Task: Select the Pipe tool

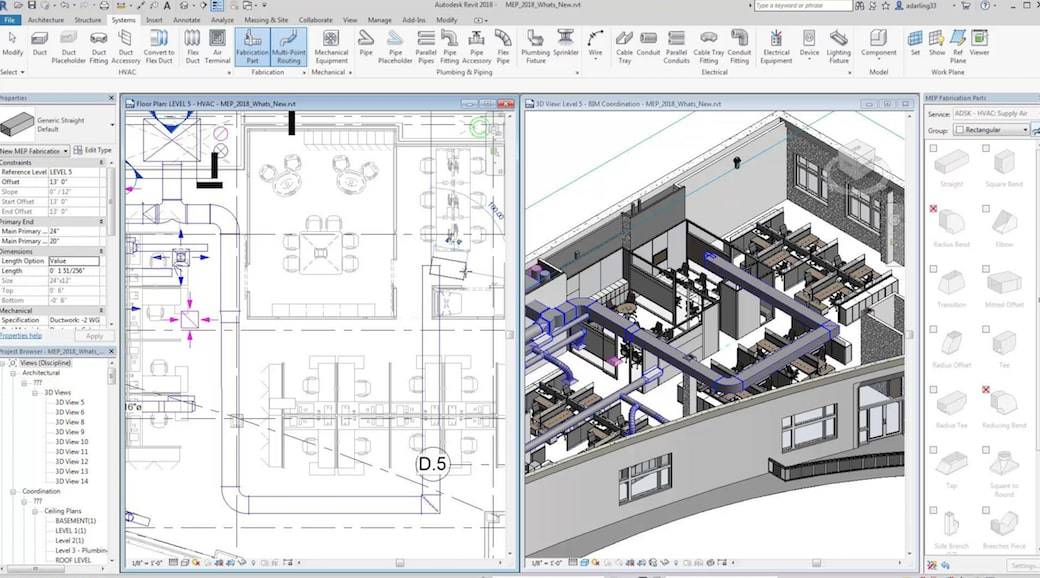Action: (366, 45)
